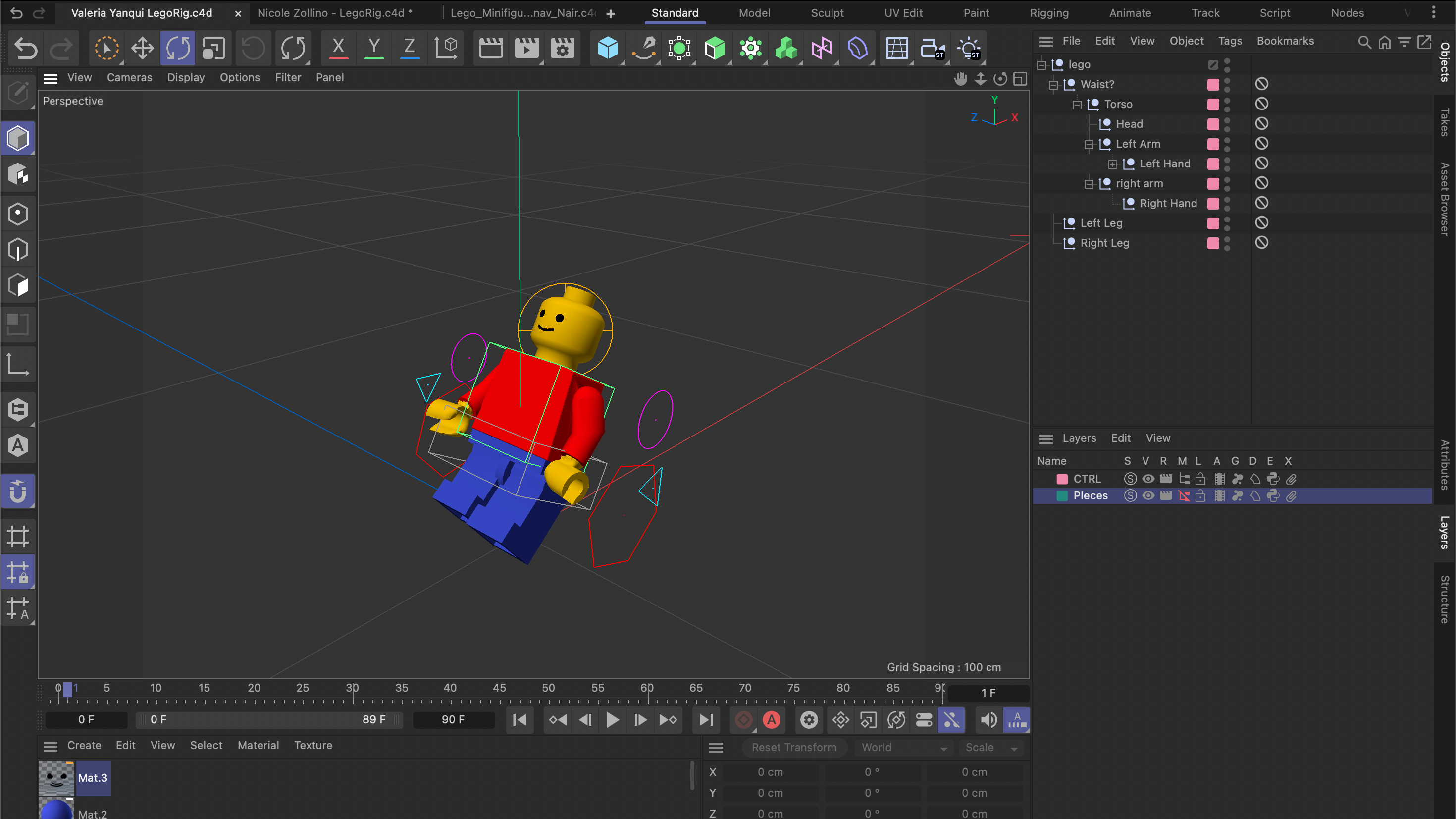The width and height of the screenshot is (1456, 819).
Task: Enable Edges mode
Action: point(18,249)
